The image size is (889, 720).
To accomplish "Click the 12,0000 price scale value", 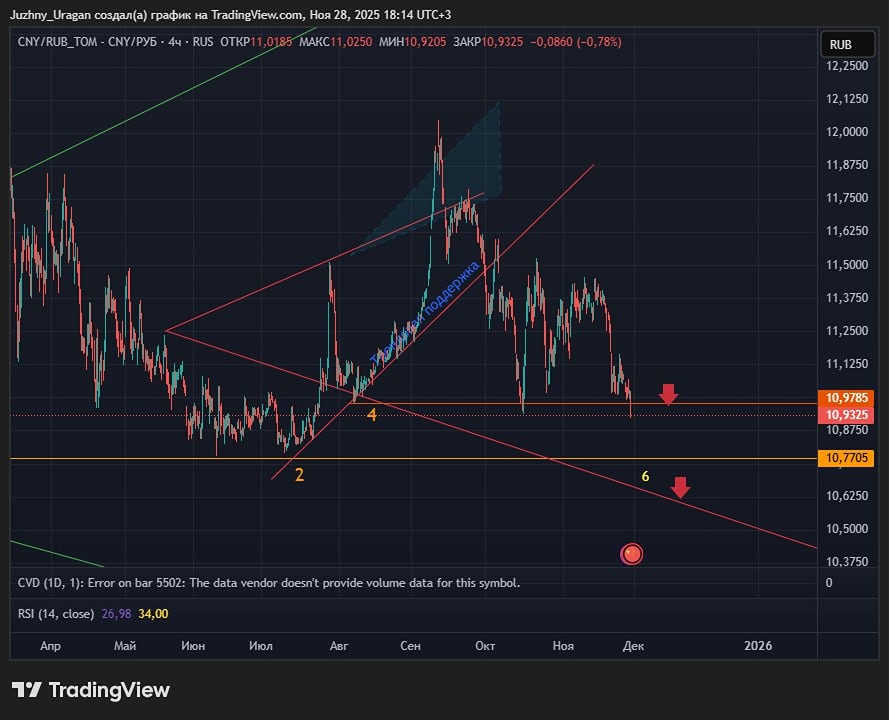I will [x=847, y=132].
